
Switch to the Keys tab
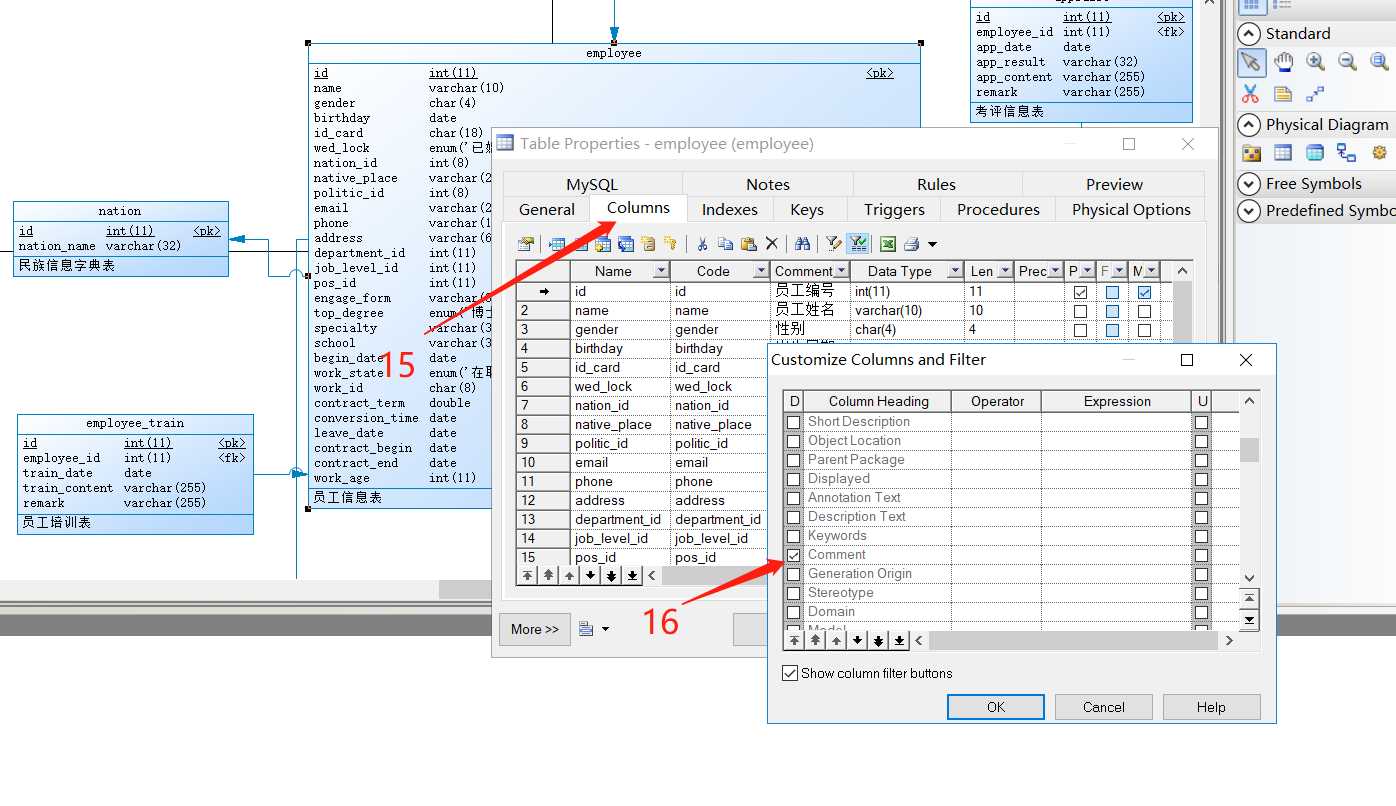(x=807, y=209)
